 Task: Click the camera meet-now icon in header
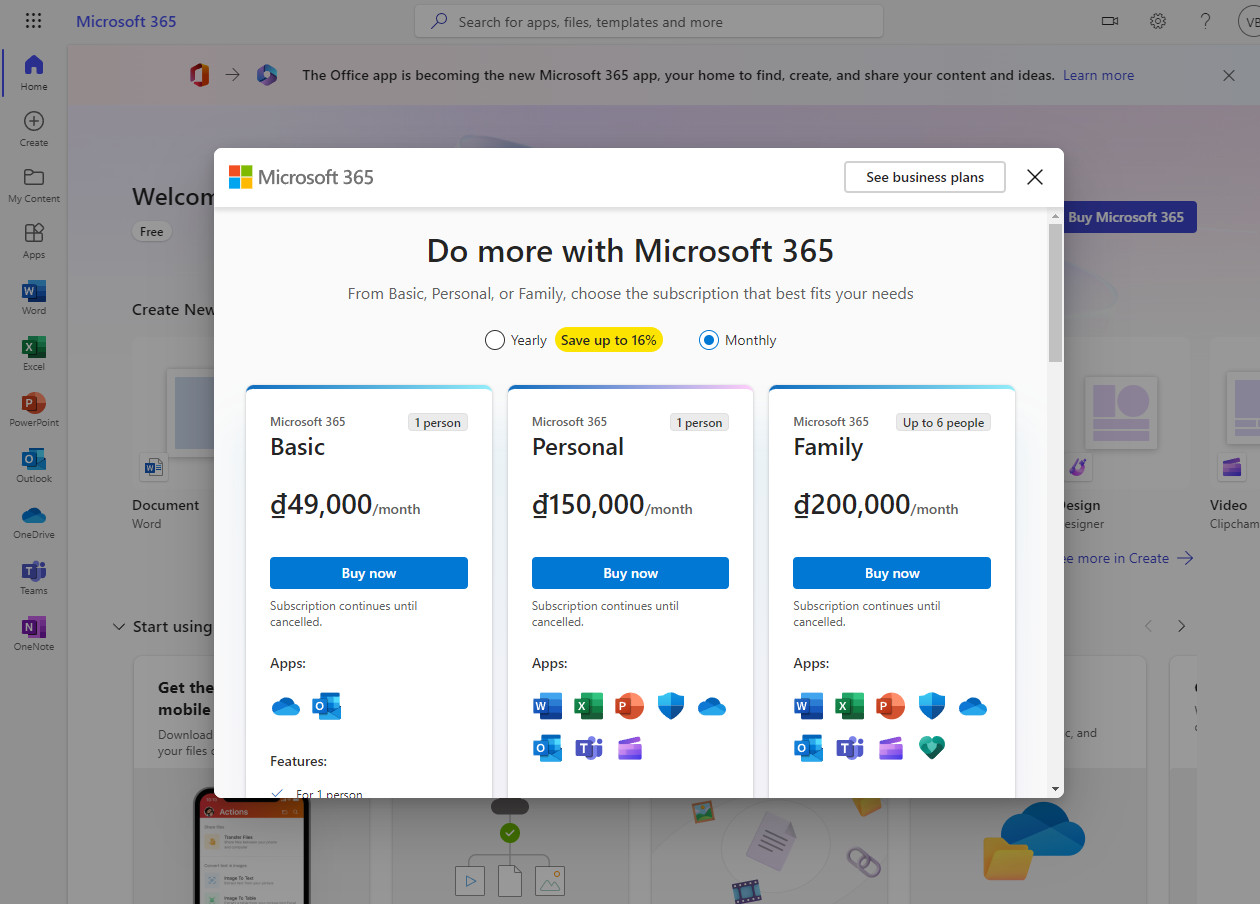[x=1109, y=21]
